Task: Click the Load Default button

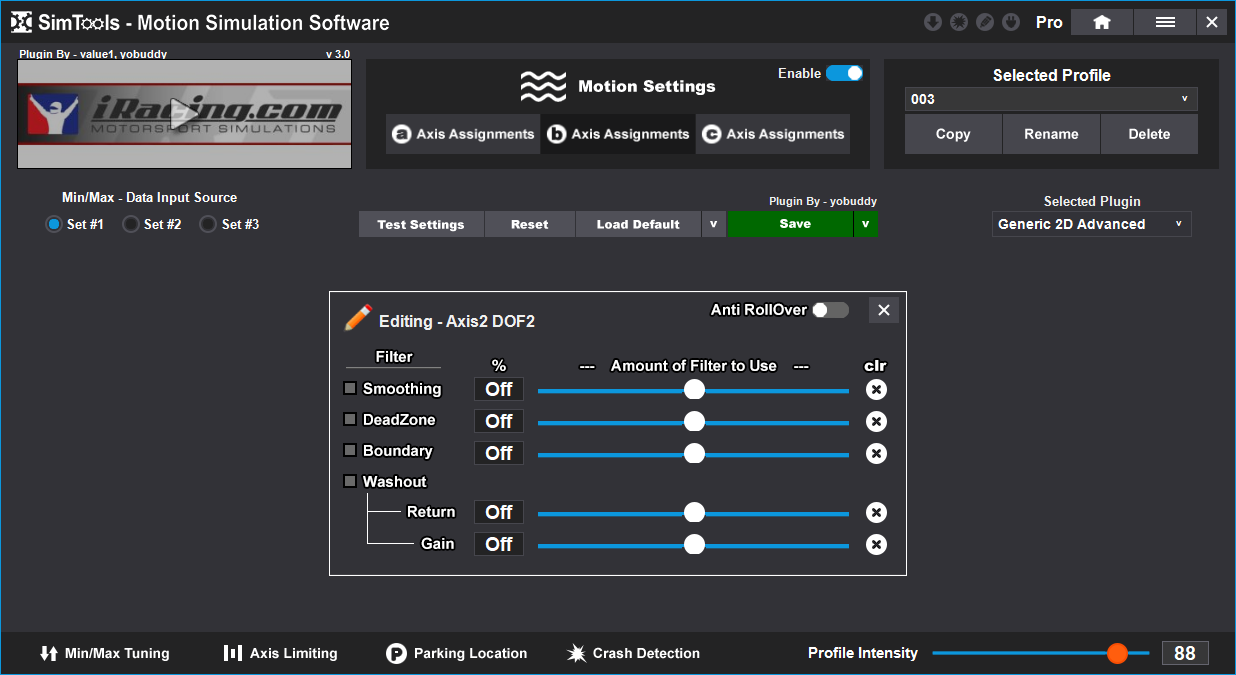Action: 638,224
